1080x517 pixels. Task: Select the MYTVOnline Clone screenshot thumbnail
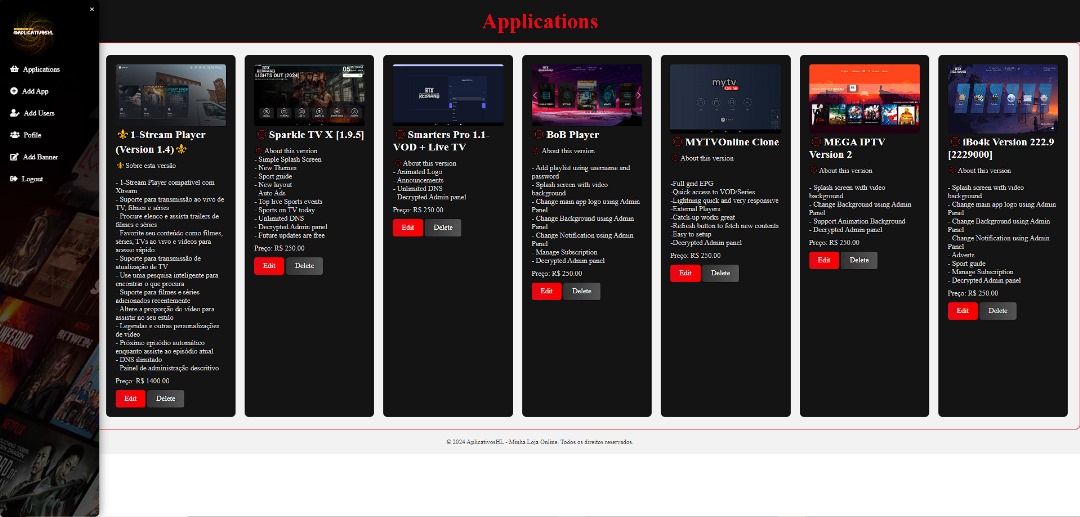point(725,98)
